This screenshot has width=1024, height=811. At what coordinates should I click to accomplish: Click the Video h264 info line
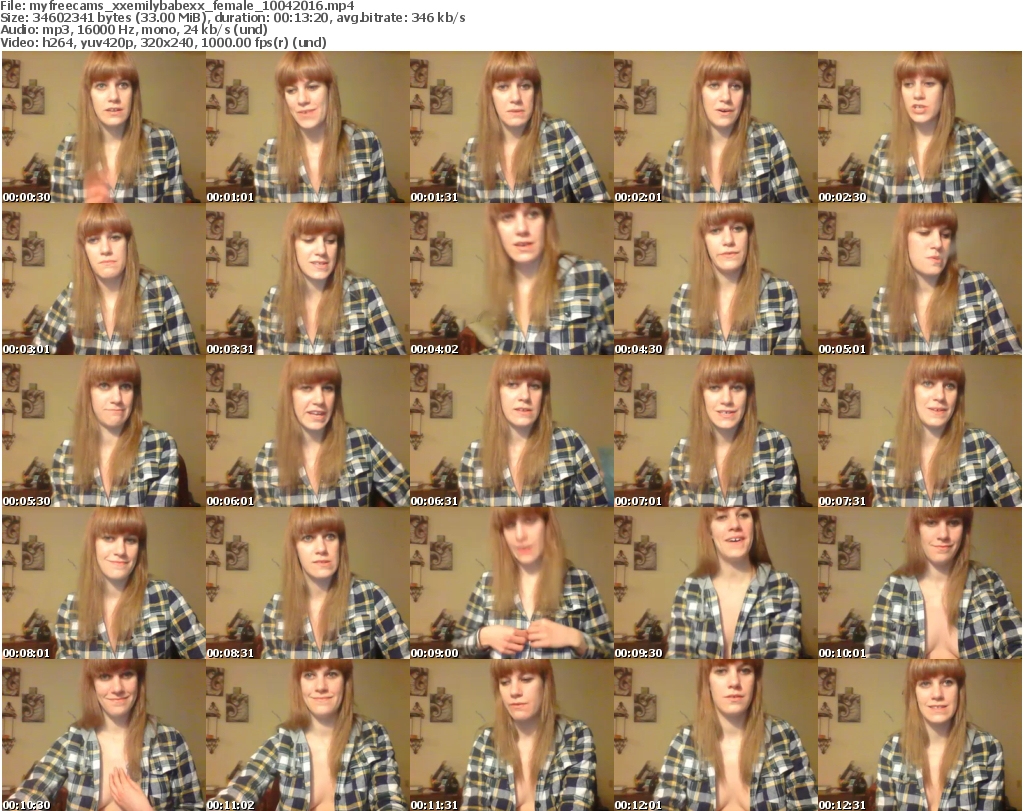[x=163, y=42]
